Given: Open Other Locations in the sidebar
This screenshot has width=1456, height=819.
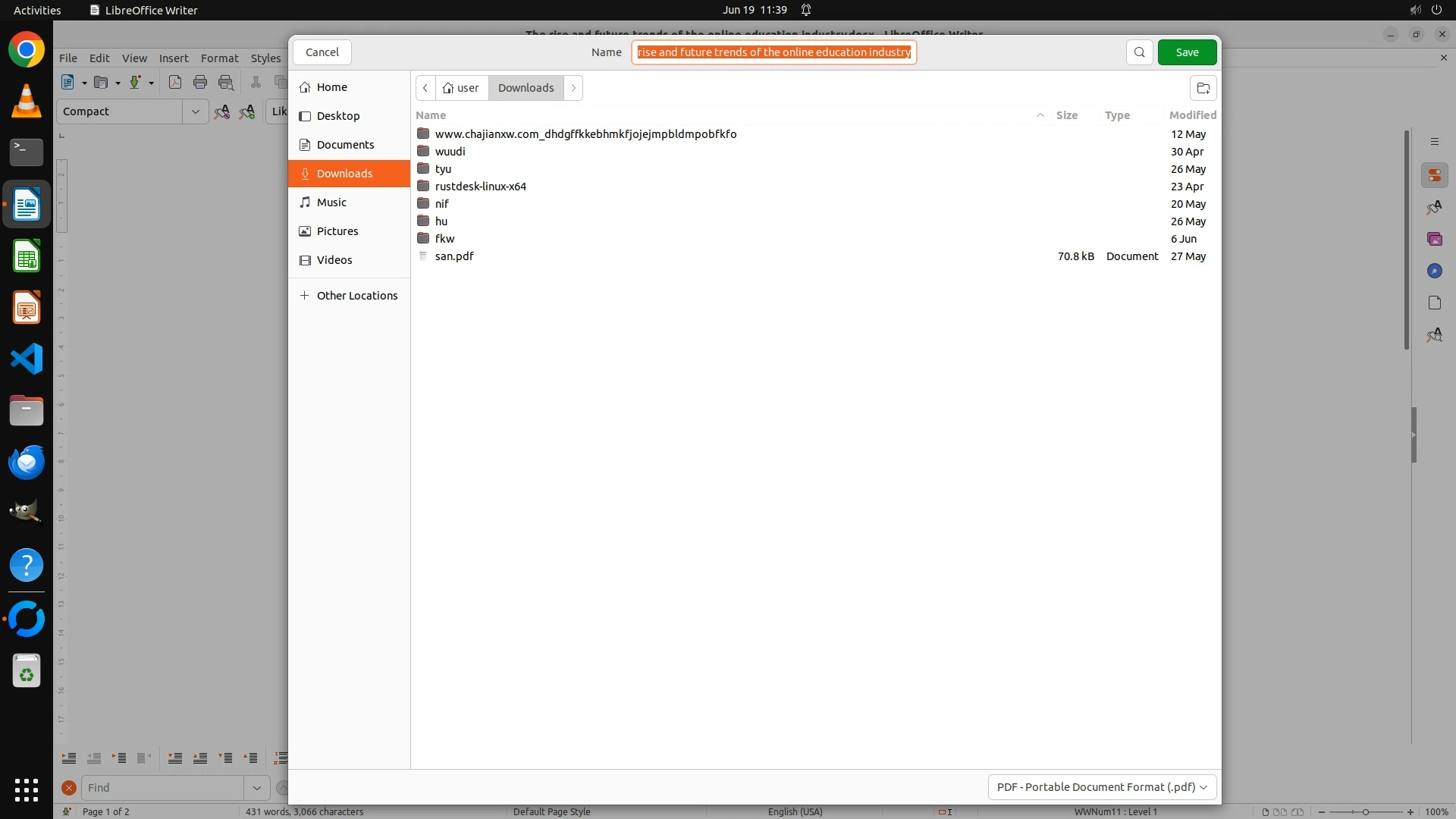Looking at the screenshot, I should (x=356, y=296).
